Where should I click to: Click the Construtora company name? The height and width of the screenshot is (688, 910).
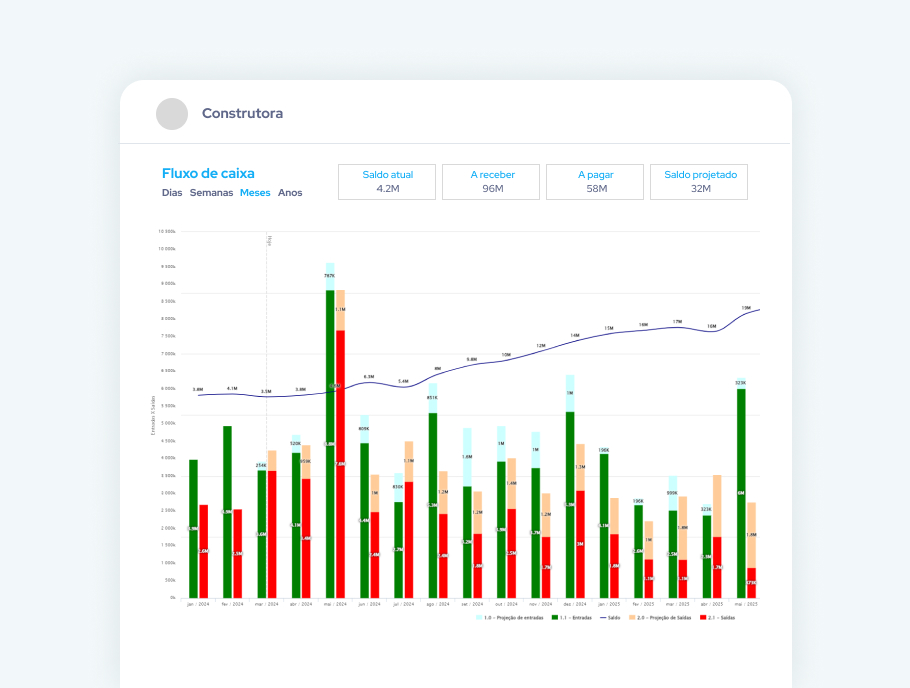pyautogui.click(x=242, y=113)
